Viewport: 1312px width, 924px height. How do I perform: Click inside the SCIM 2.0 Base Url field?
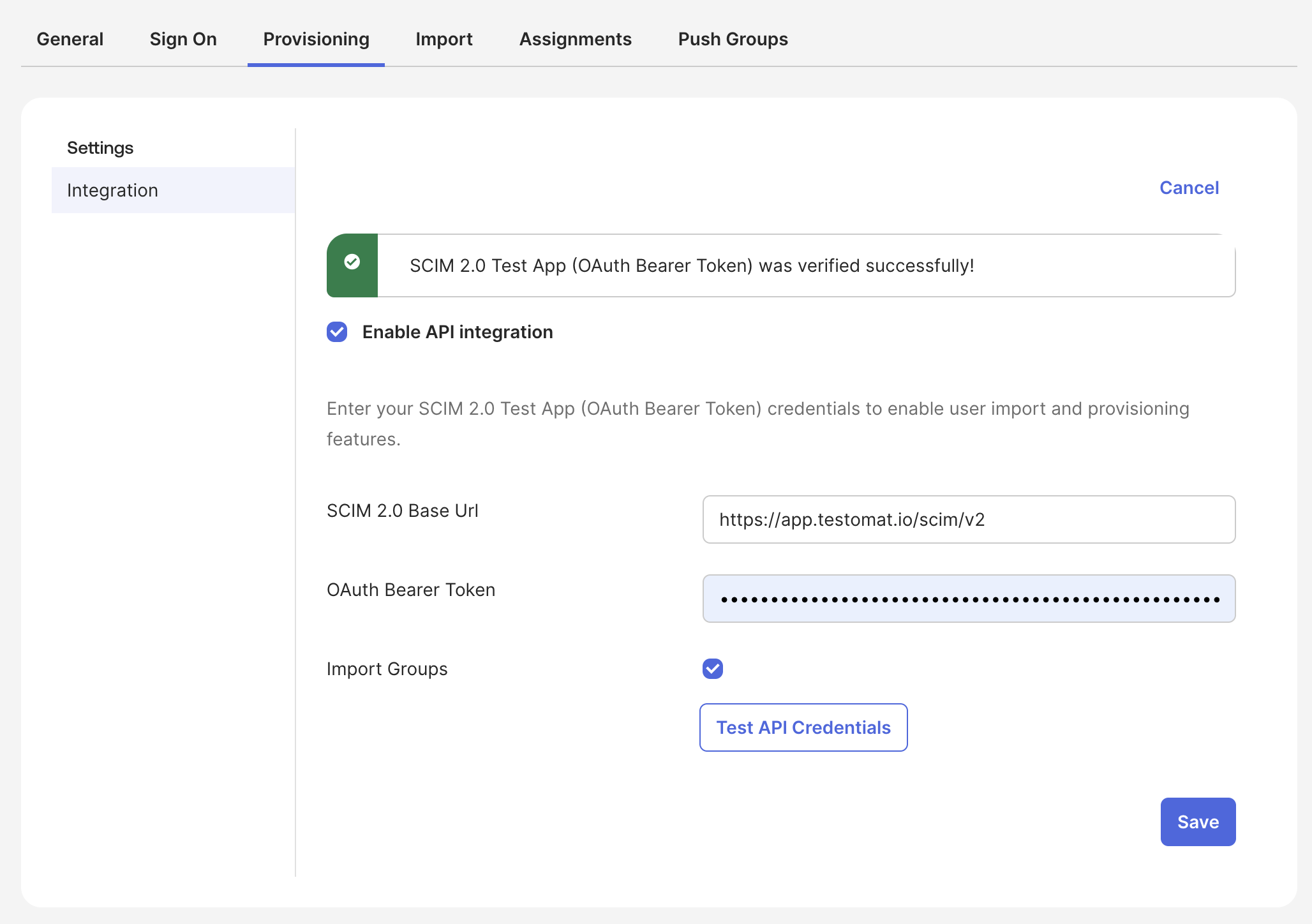point(968,519)
